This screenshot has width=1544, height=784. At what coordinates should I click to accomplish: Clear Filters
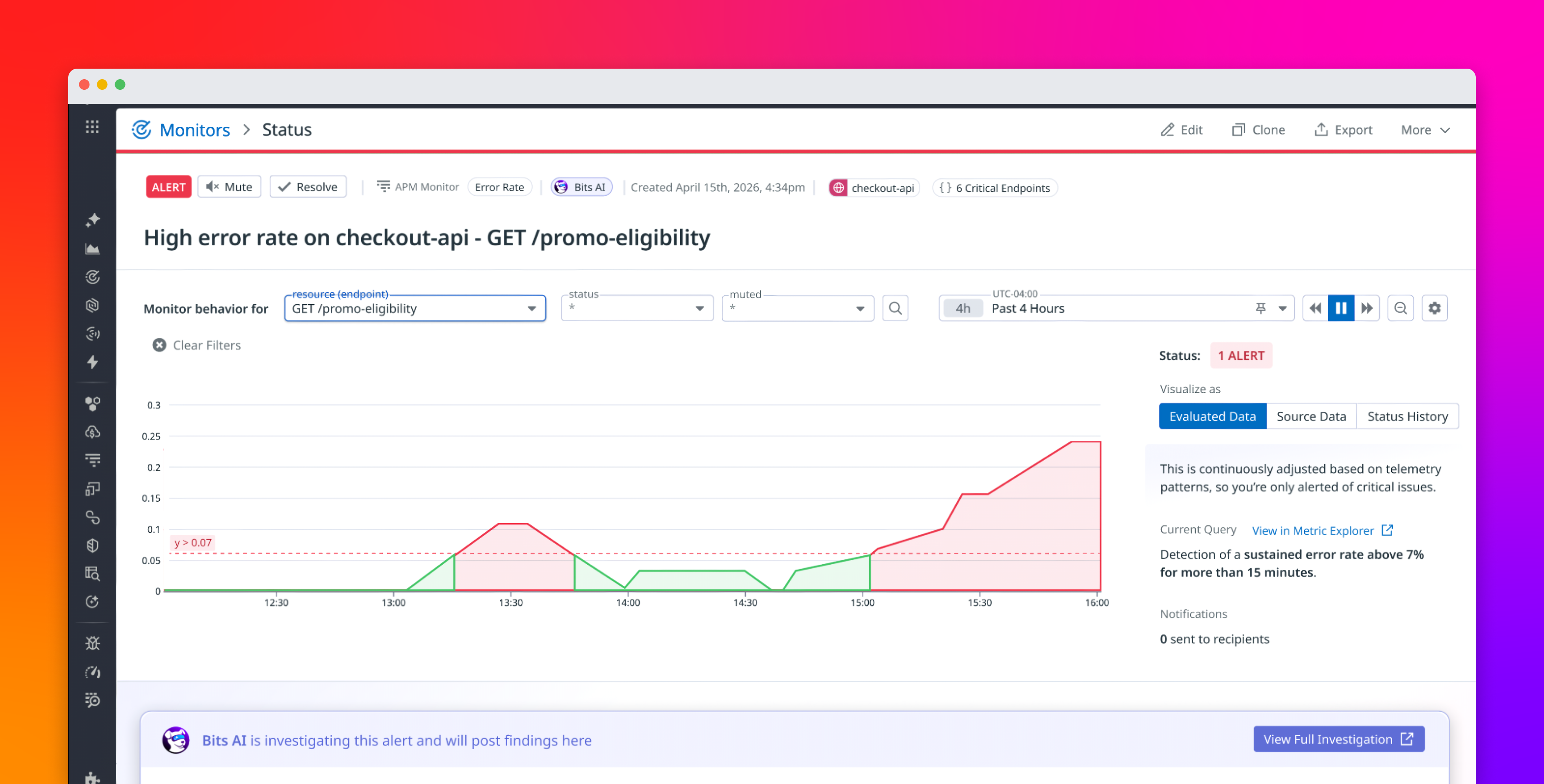coord(197,345)
